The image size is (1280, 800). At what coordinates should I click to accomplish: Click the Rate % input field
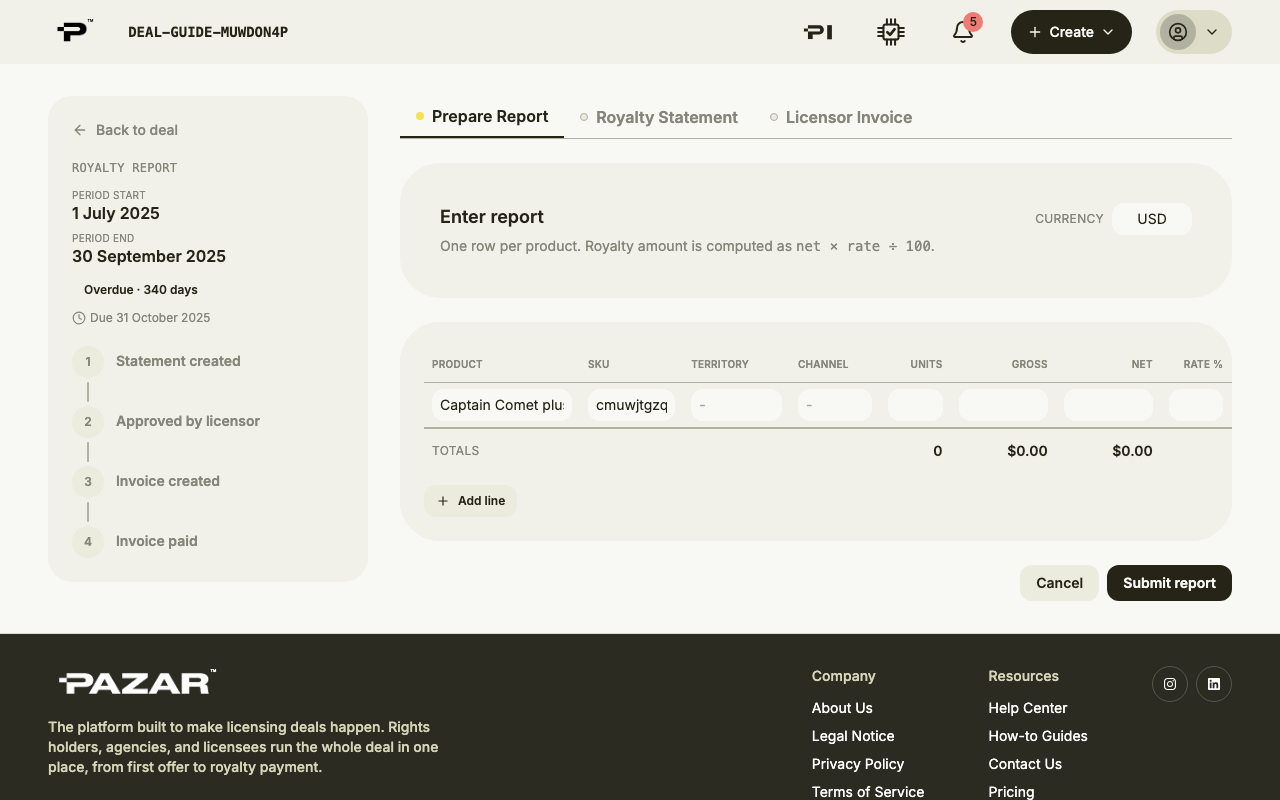coord(1196,405)
